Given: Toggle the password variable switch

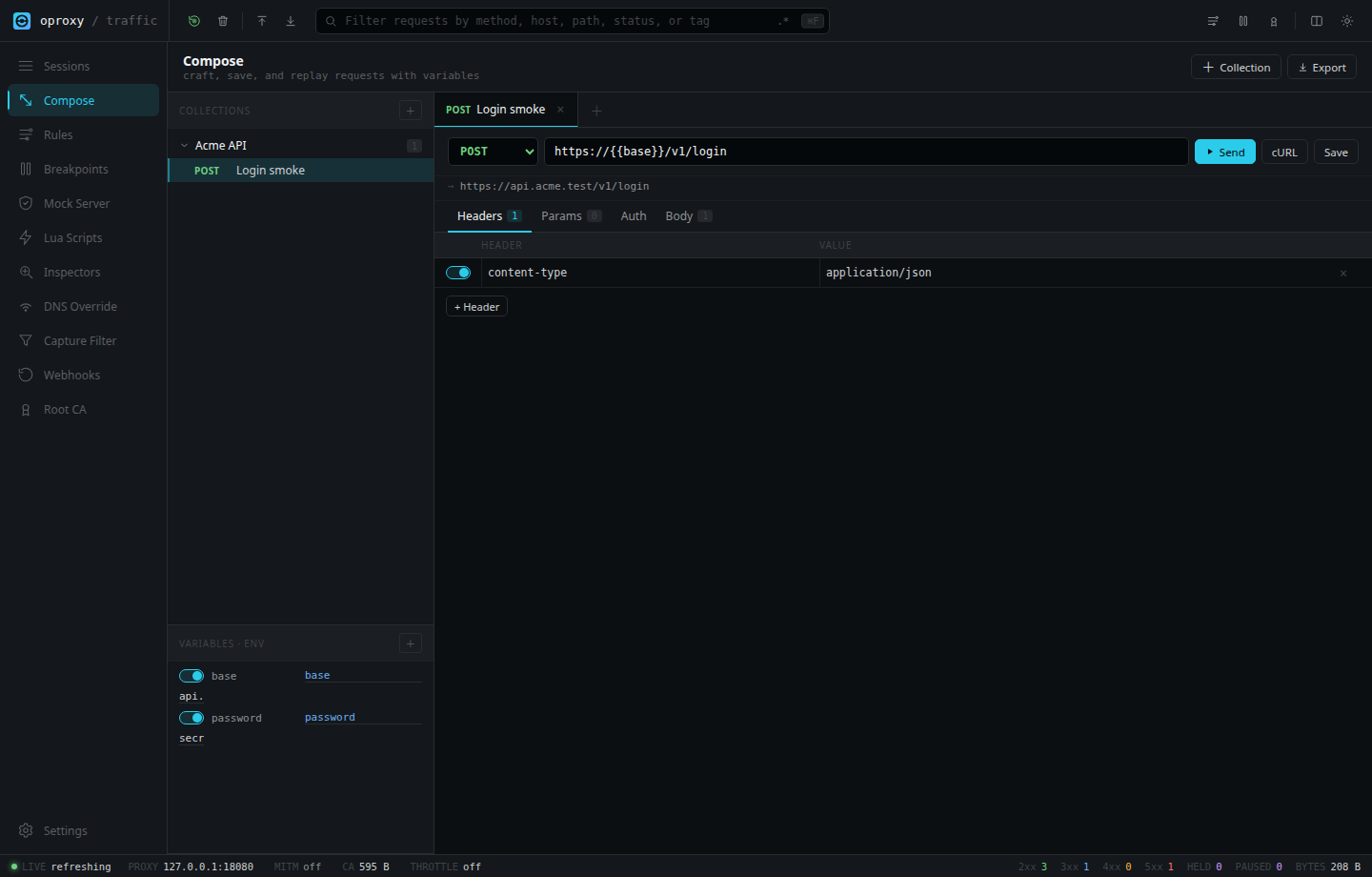Looking at the screenshot, I should (x=192, y=718).
